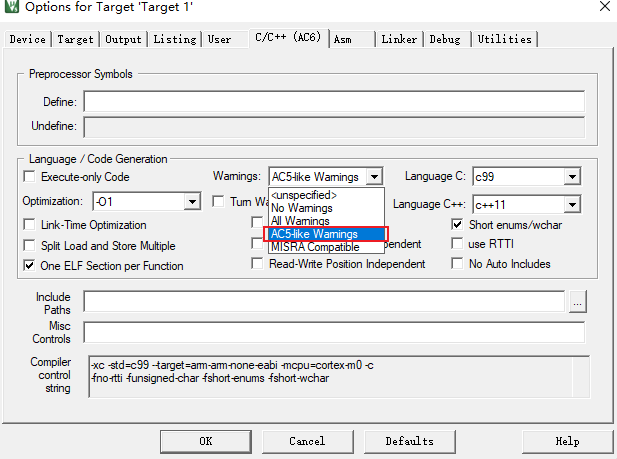The width and height of the screenshot is (617, 459).
Task: Open the Debug tab
Action: pyautogui.click(x=445, y=39)
